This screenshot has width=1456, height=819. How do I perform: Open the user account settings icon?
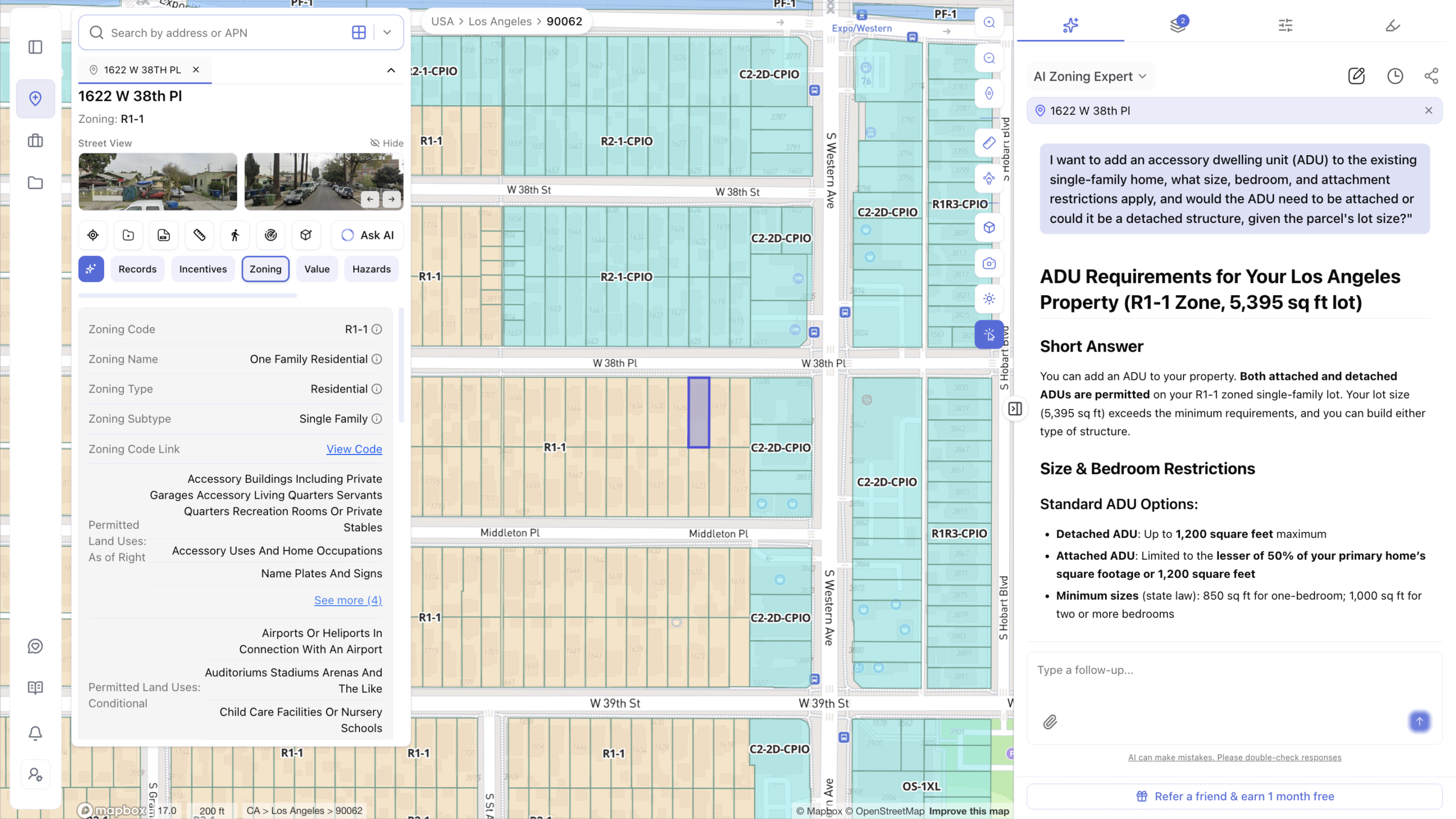tap(35, 775)
